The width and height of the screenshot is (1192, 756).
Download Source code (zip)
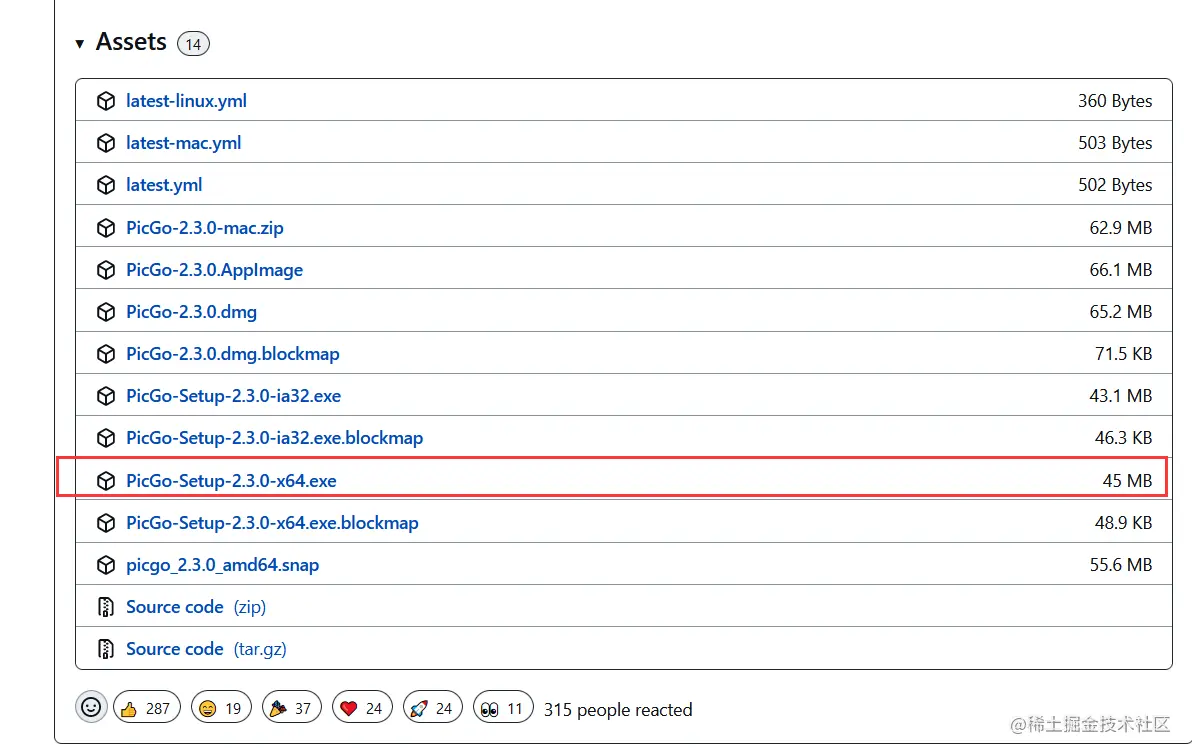[196, 607]
